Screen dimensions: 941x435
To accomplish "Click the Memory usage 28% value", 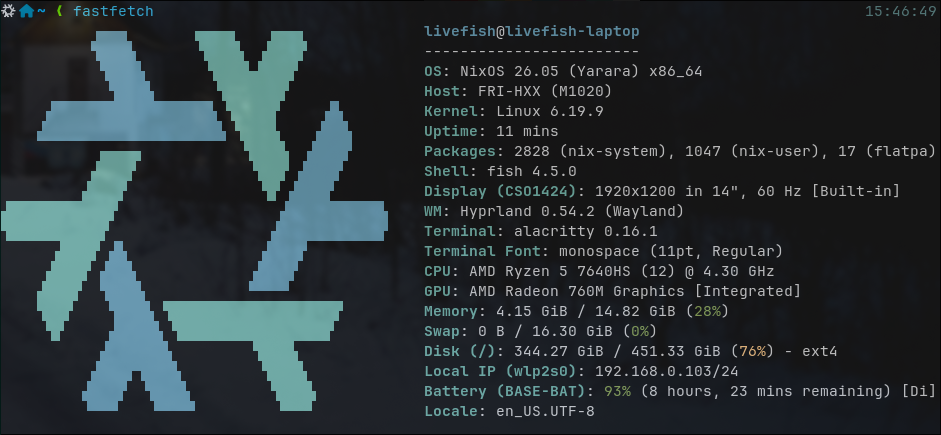I will pyautogui.click(x=706, y=310).
